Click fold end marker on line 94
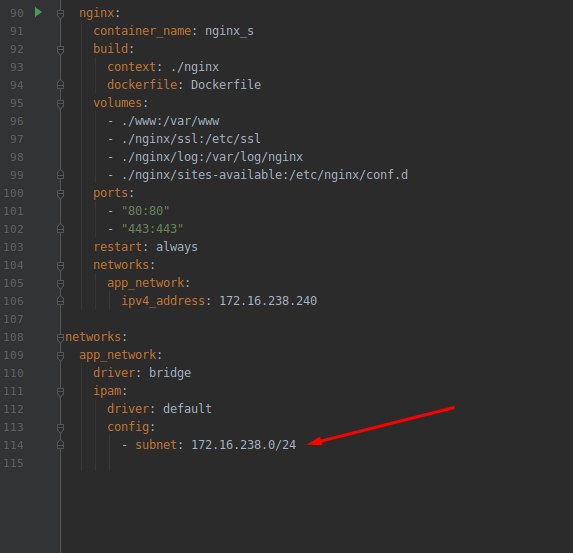573x553 pixels. [x=61, y=85]
